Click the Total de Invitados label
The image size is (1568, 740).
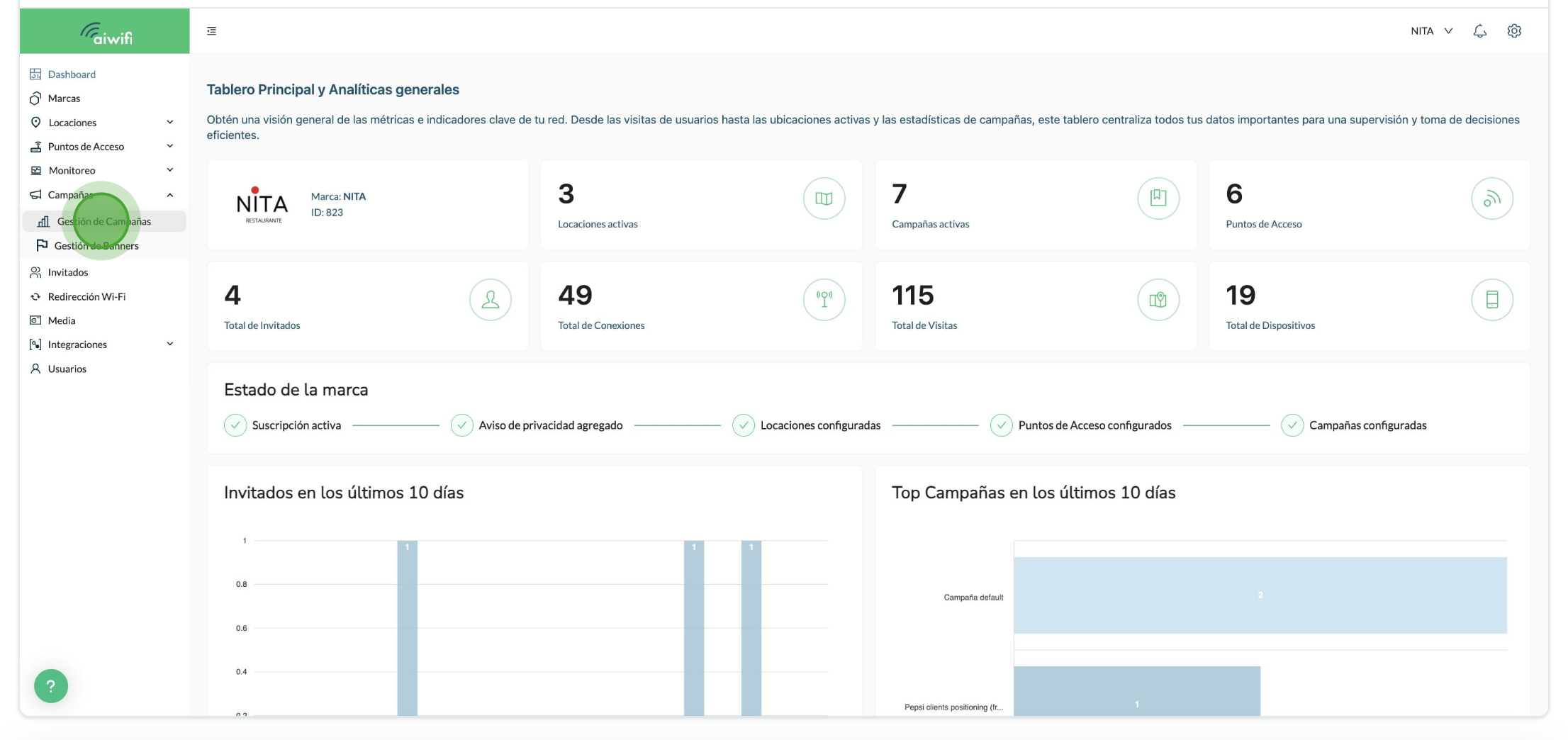pyautogui.click(x=262, y=325)
